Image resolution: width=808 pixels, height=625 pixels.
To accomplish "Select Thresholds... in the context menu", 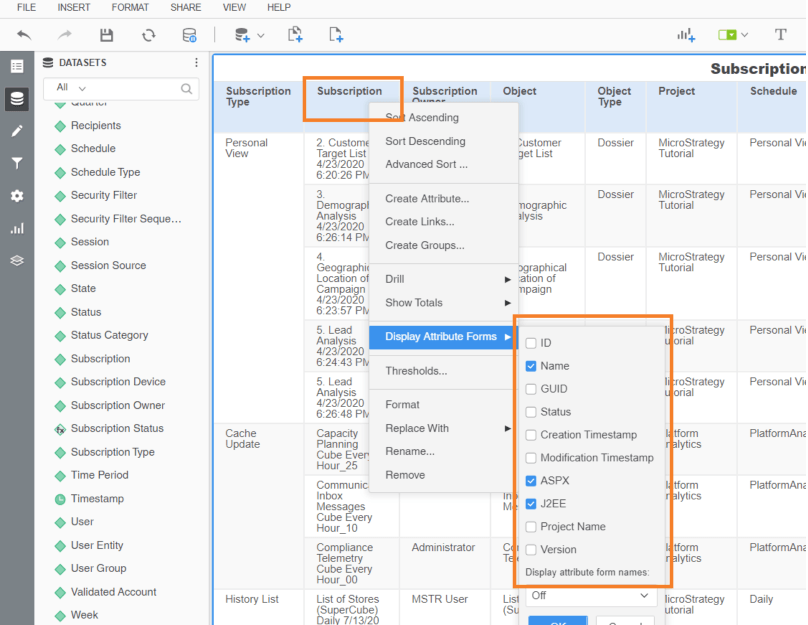I will click(416, 371).
